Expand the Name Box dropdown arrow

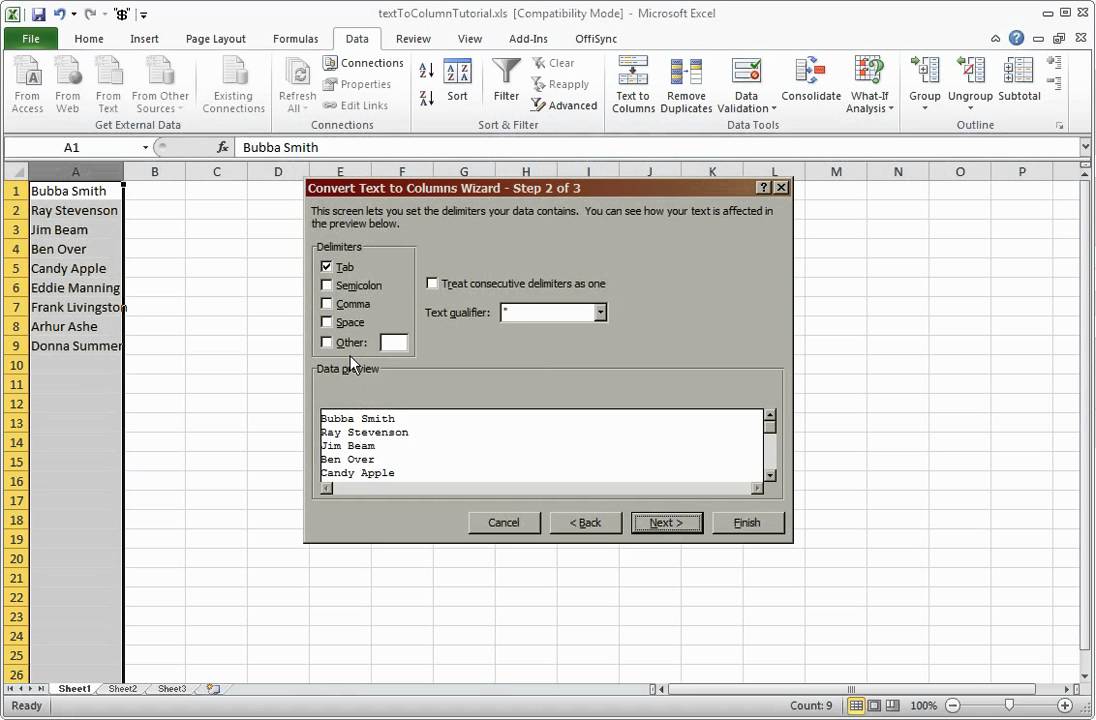click(145, 147)
